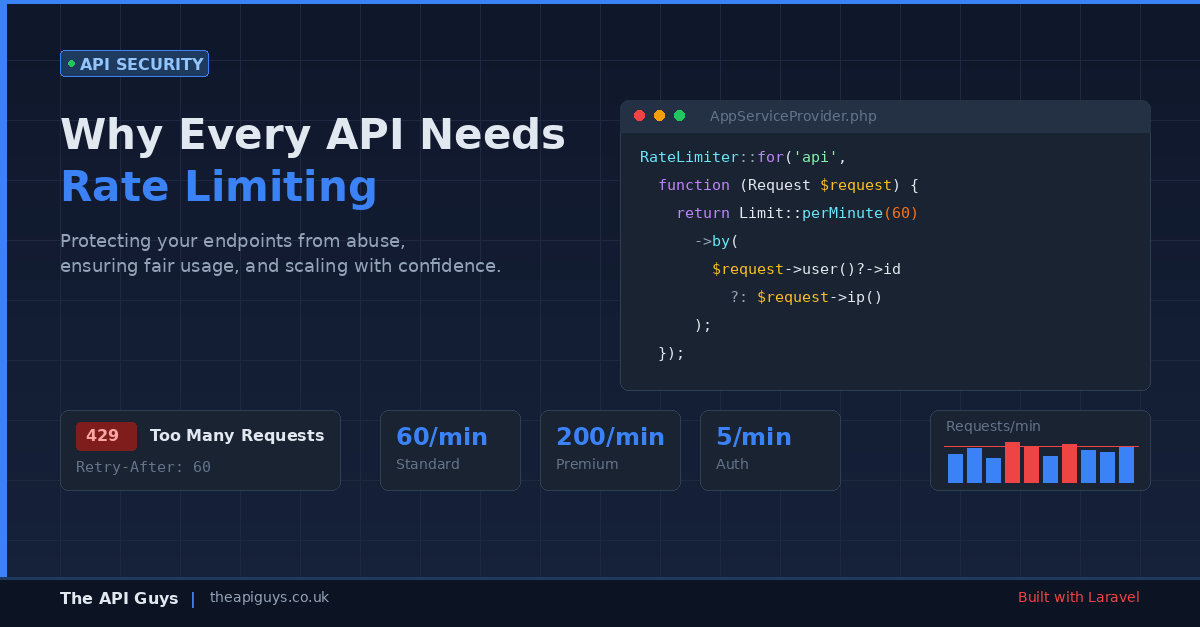Viewport: 1200px width, 627px height.
Task: Click the blue Rate Limiting heading
Action: (x=219, y=187)
